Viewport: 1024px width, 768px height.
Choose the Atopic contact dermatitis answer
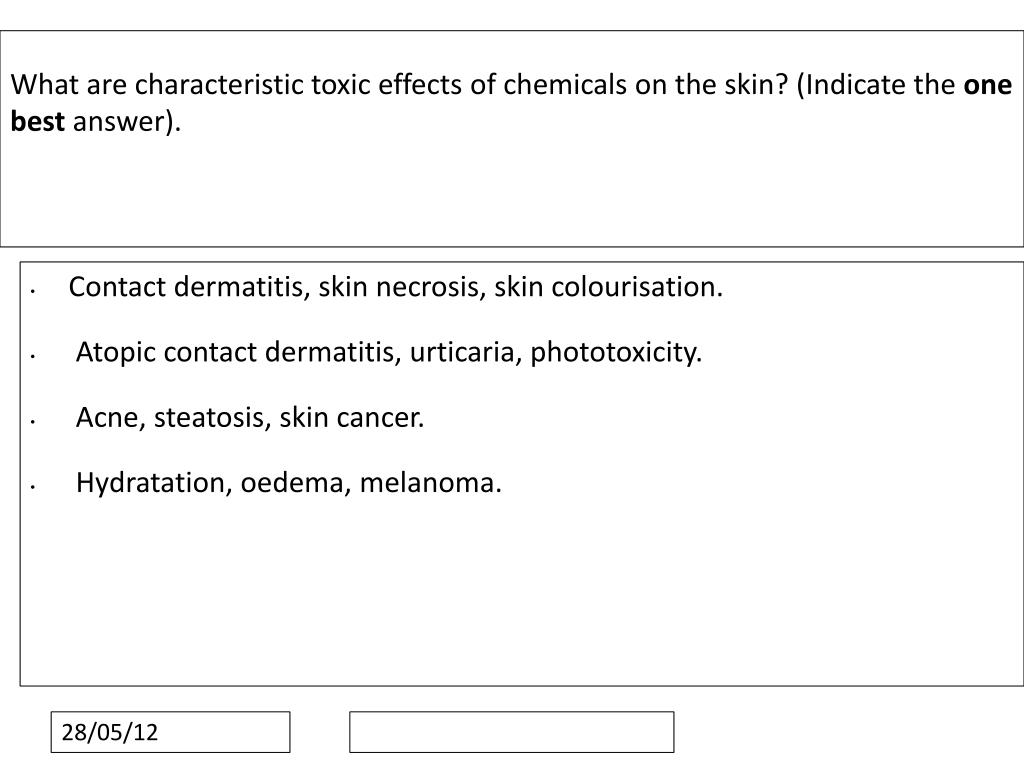389,353
